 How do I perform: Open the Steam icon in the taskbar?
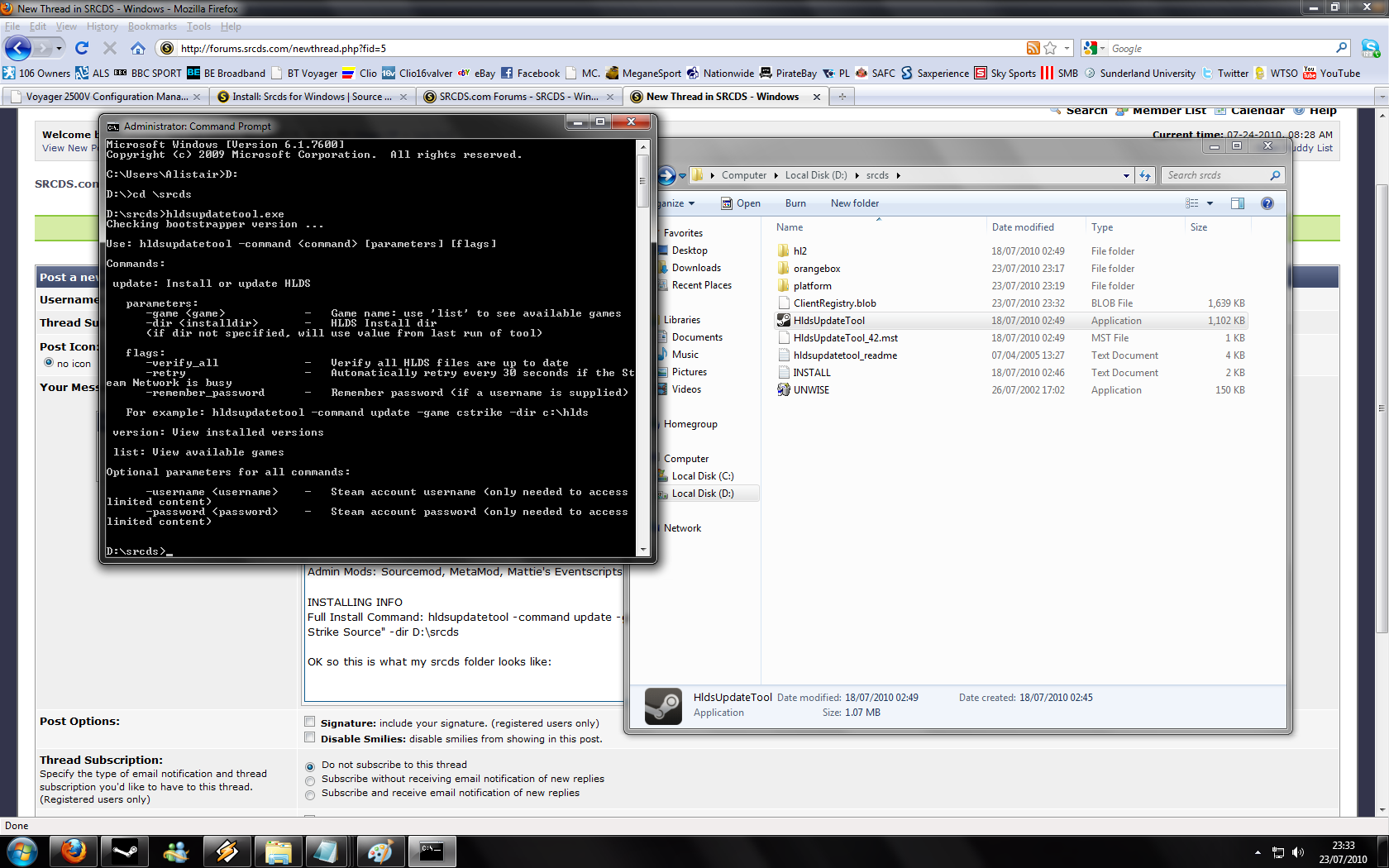(x=125, y=851)
